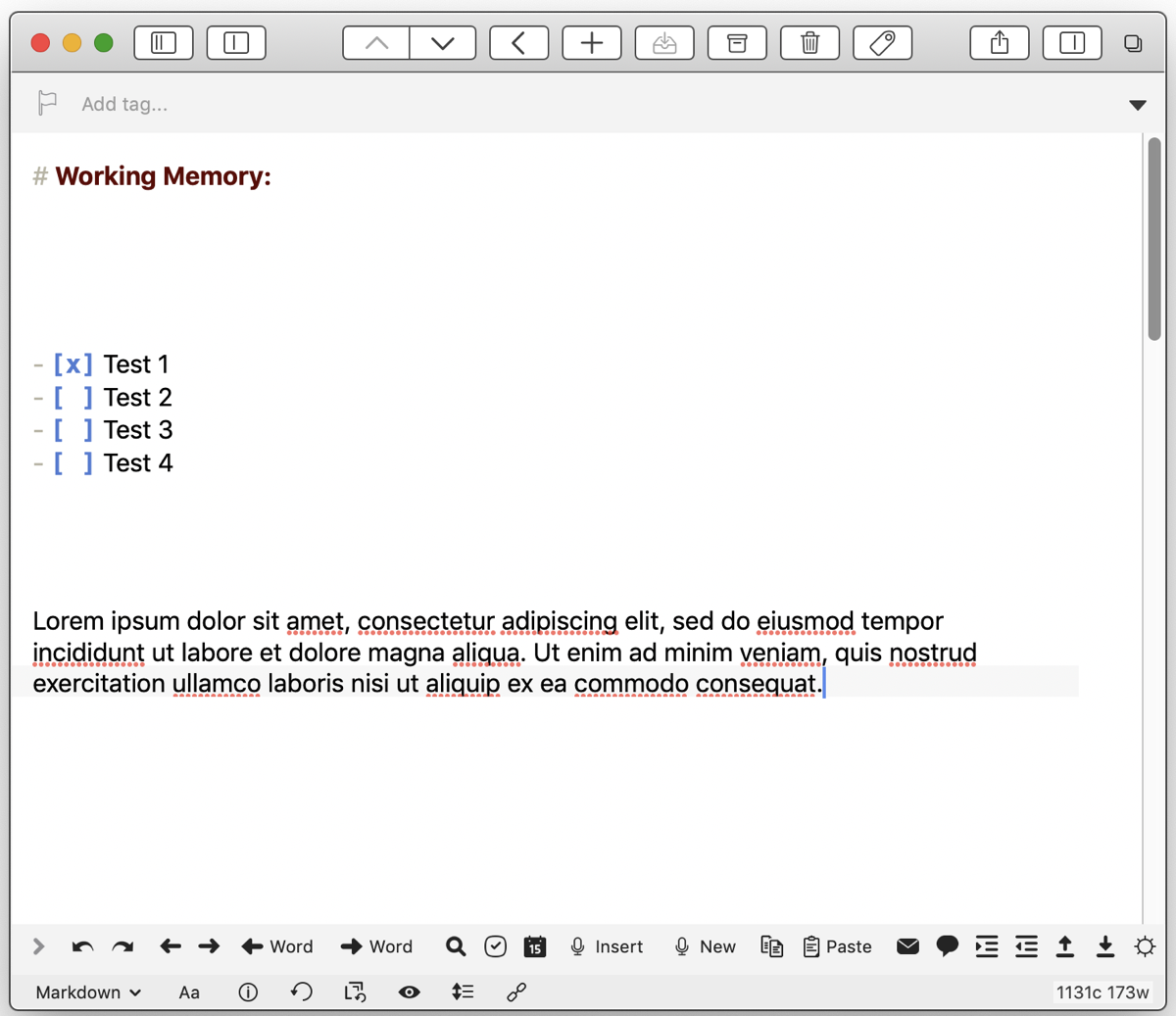Click the outdent icon
This screenshot has width=1176, height=1016.
pos(1026,946)
